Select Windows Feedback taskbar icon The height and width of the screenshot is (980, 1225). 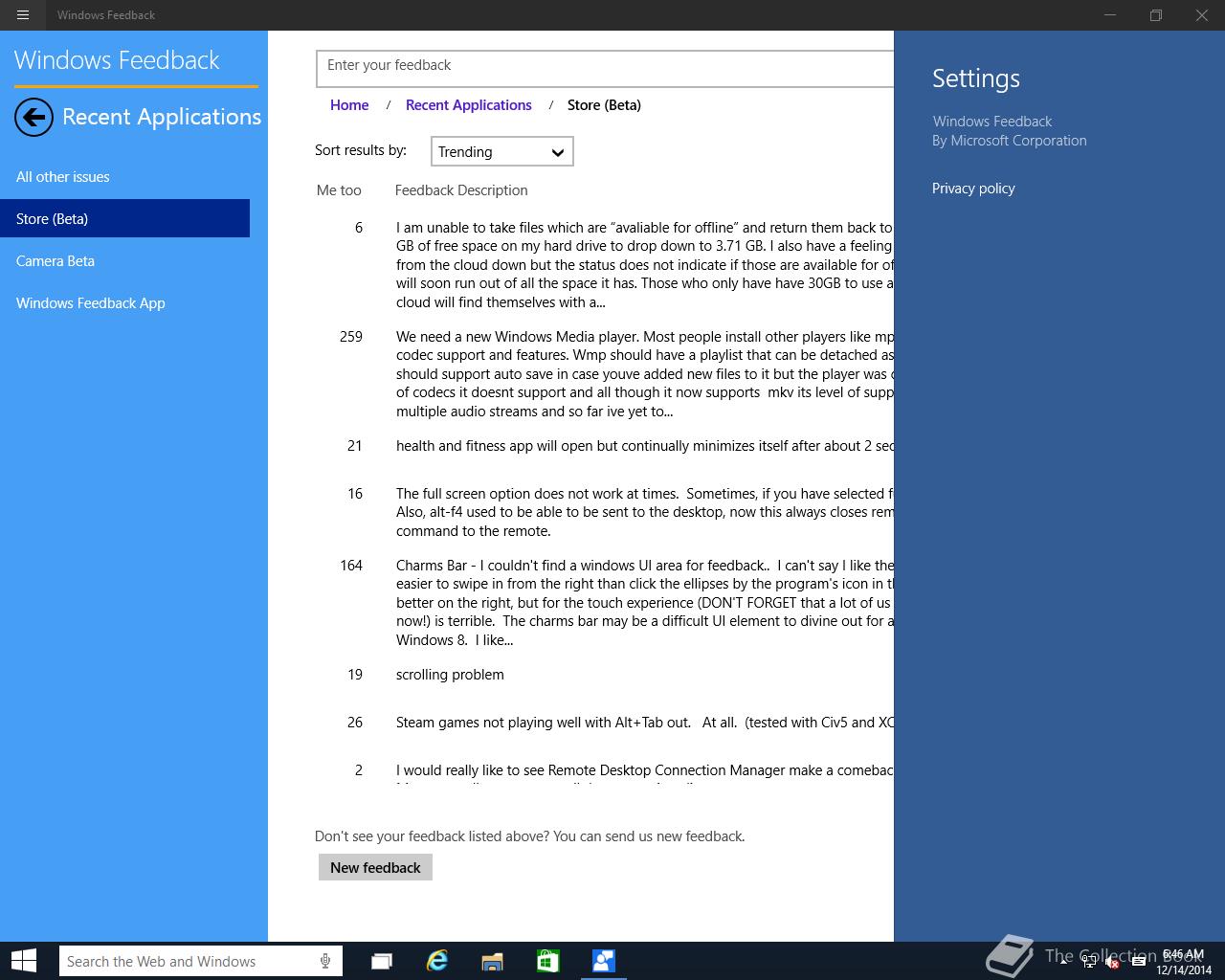(x=603, y=961)
